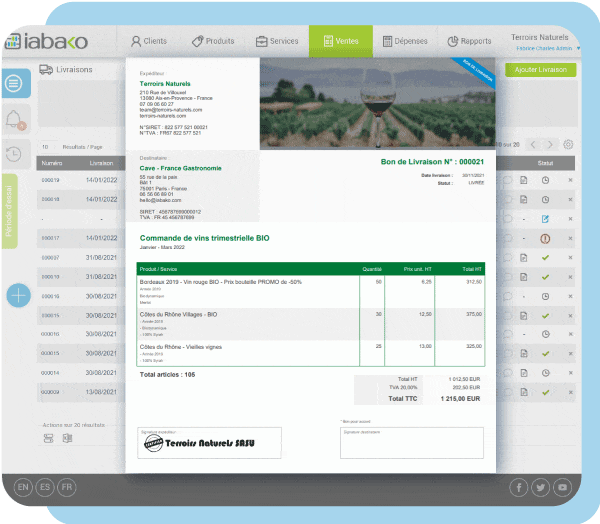Image resolution: width=600 pixels, height=524 pixels.
Task: Open the Clients menu
Action: 149,41
